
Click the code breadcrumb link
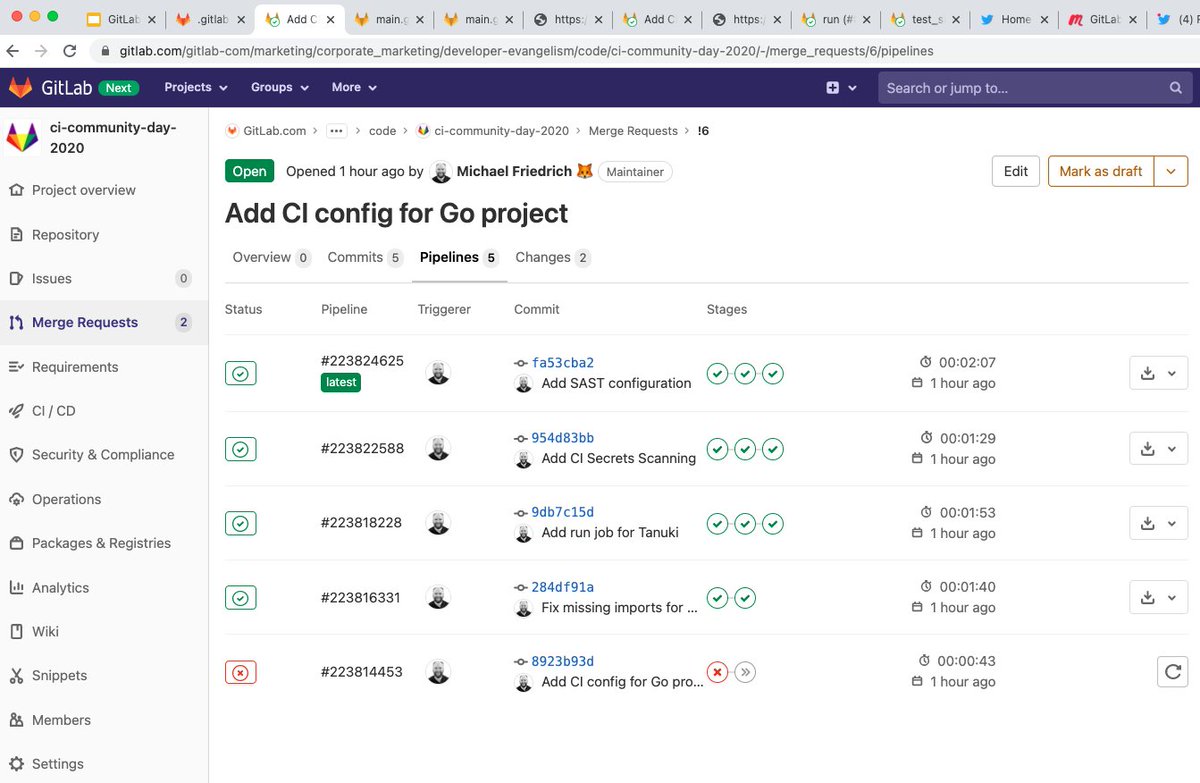pyautogui.click(x=382, y=131)
